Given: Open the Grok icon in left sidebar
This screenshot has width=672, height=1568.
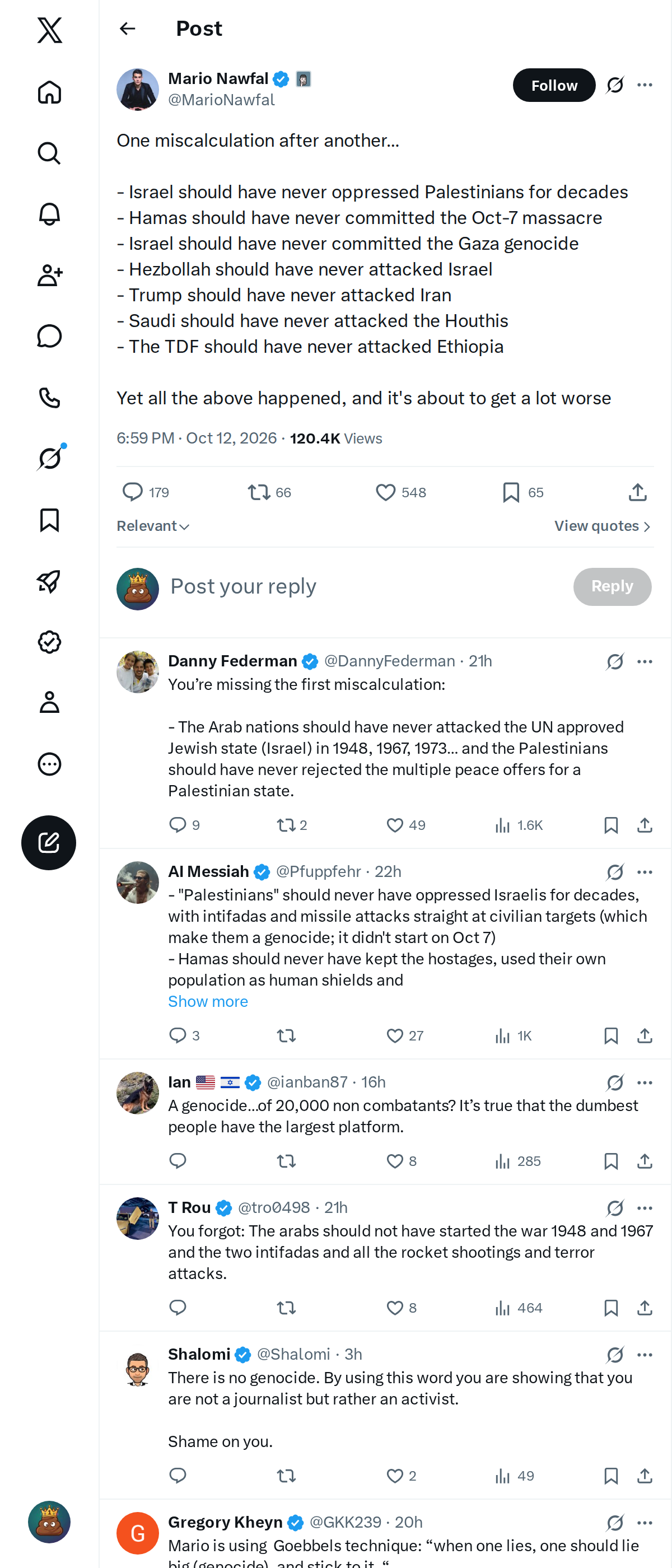Looking at the screenshot, I should click(x=50, y=458).
